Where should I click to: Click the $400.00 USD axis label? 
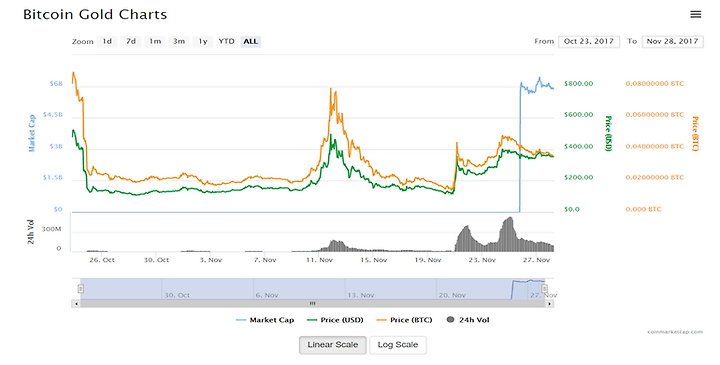pyautogui.click(x=579, y=146)
